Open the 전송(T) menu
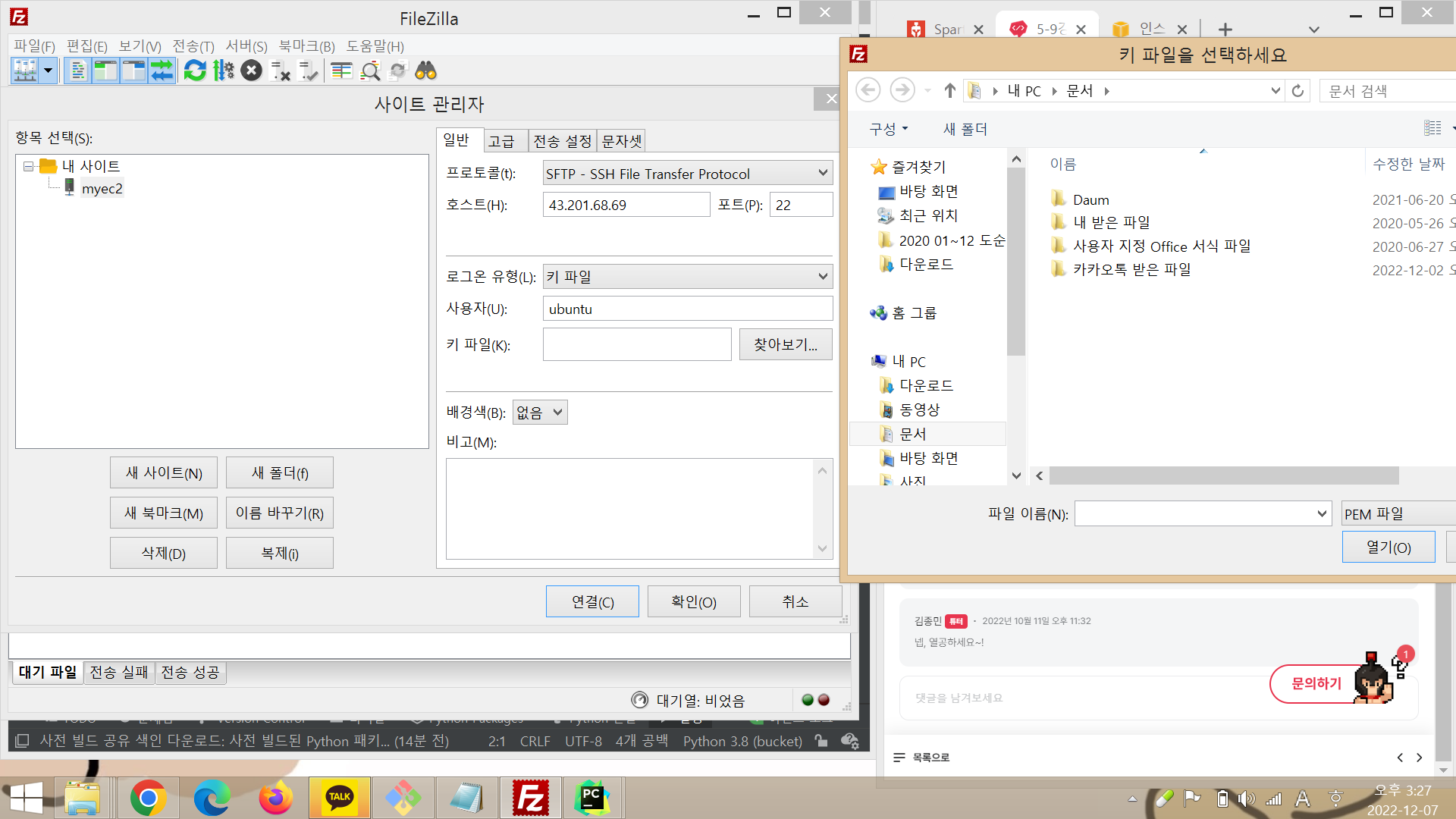Screen dimensions: 1456x819 pyautogui.click(x=193, y=46)
